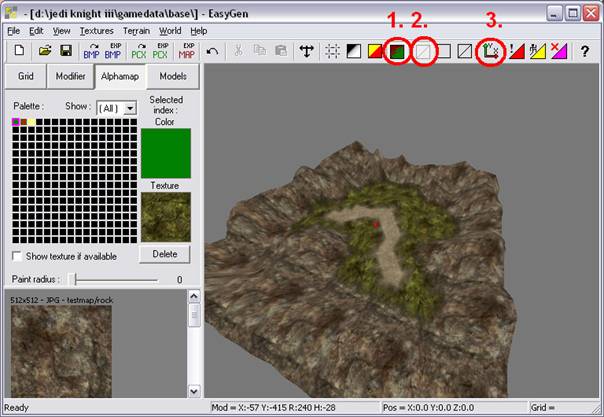Image resolution: width=604 pixels, height=417 pixels.
Task: Select the Alphamap tab
Action: [x=120, y=76]
